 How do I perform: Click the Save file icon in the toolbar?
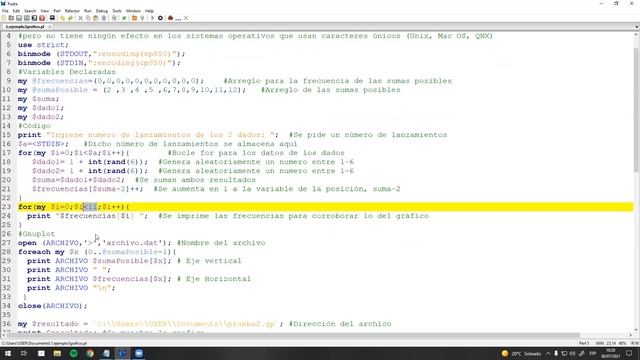click(x=19, y=18)
